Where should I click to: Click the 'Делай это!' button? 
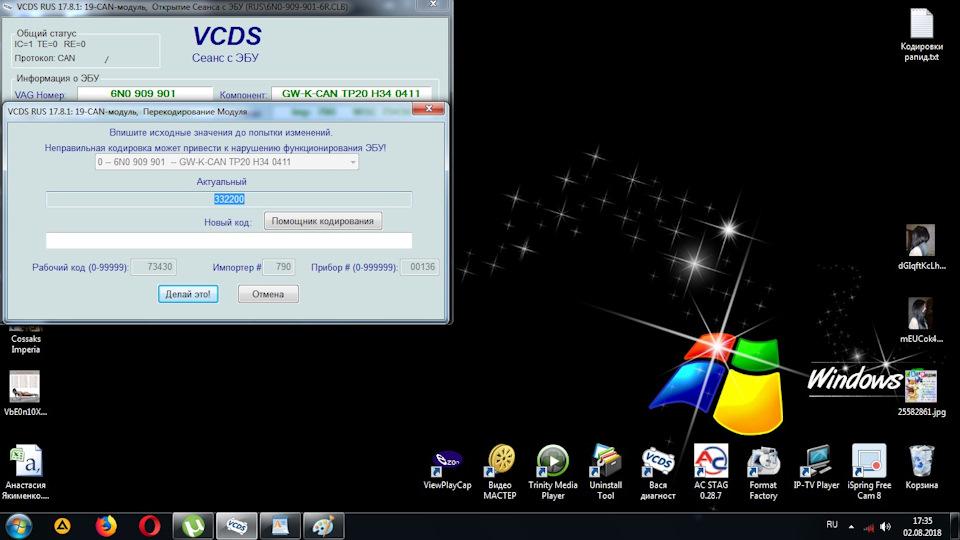pos(188,294)
